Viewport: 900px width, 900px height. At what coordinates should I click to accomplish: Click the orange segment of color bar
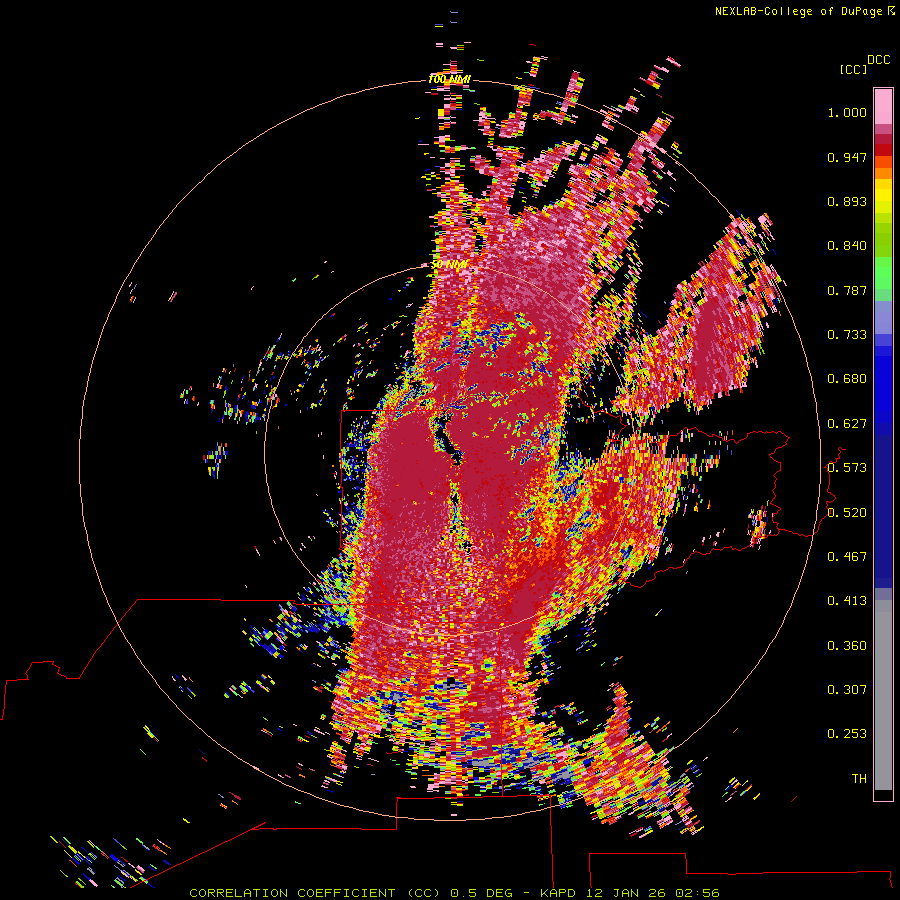883,173
